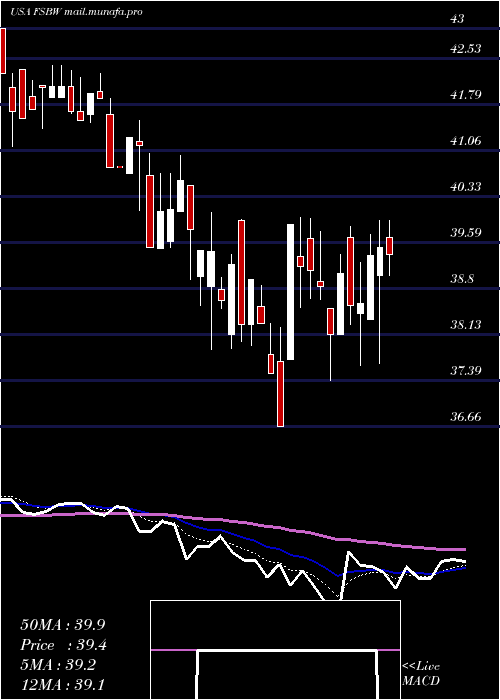Click the tall white candlestick rising from 37.7
This screenshot has height=700, width=500.
(x=291, y=292)
